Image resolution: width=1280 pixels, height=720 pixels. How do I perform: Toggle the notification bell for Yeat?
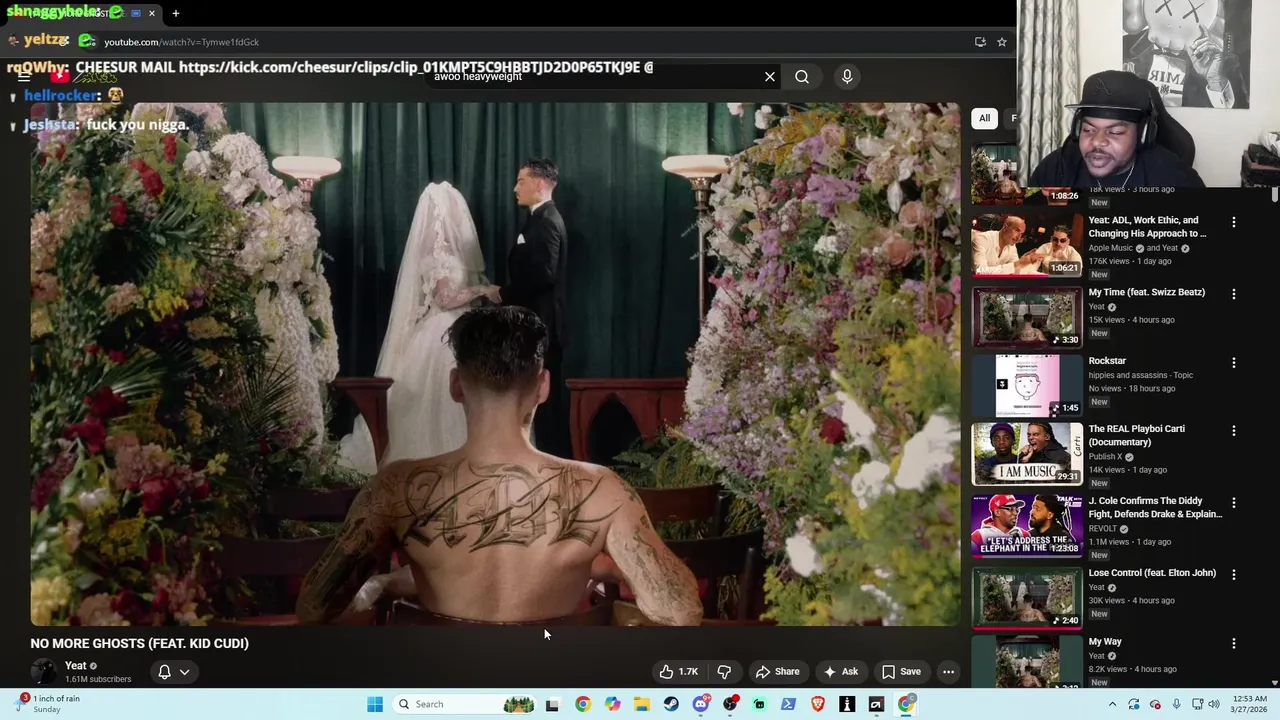tap(165, 672)
